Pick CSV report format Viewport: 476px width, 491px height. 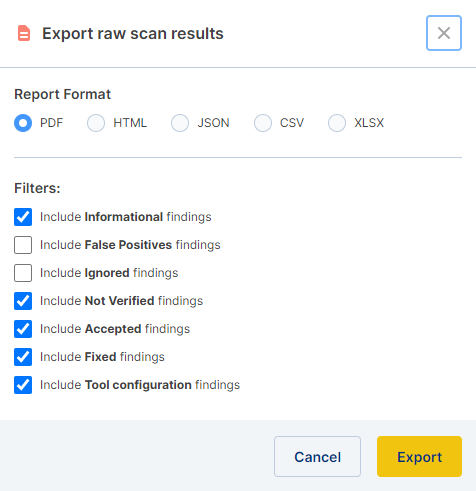[x=263, y=123]
